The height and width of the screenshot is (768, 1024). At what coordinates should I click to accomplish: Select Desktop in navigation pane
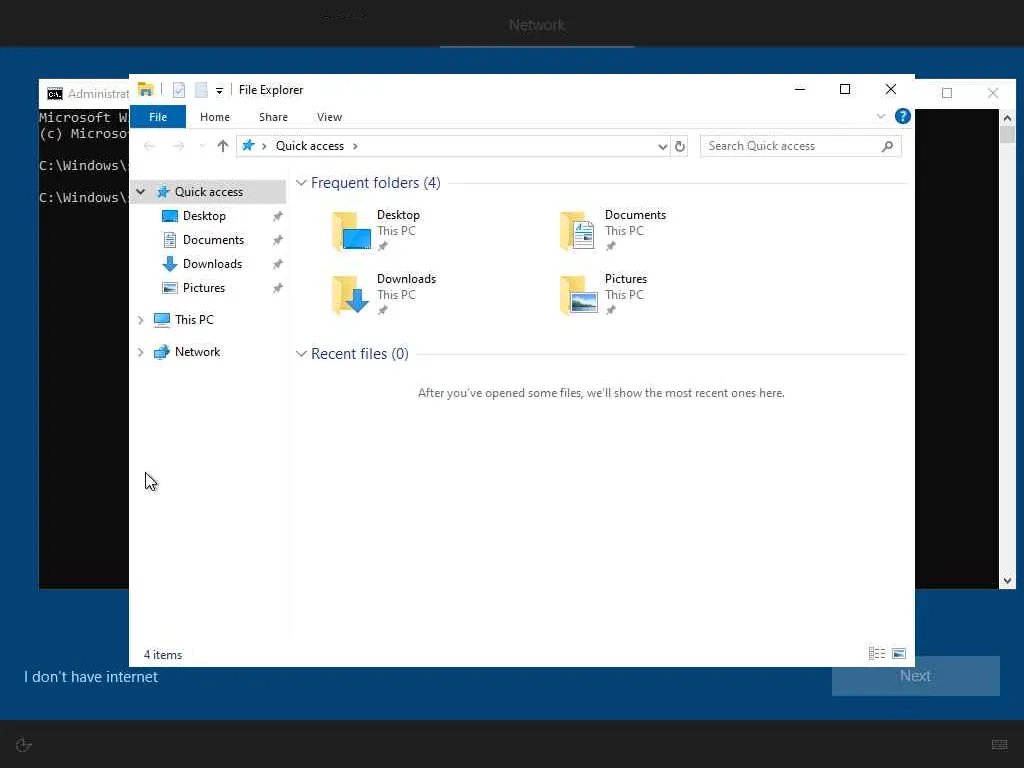204,216
